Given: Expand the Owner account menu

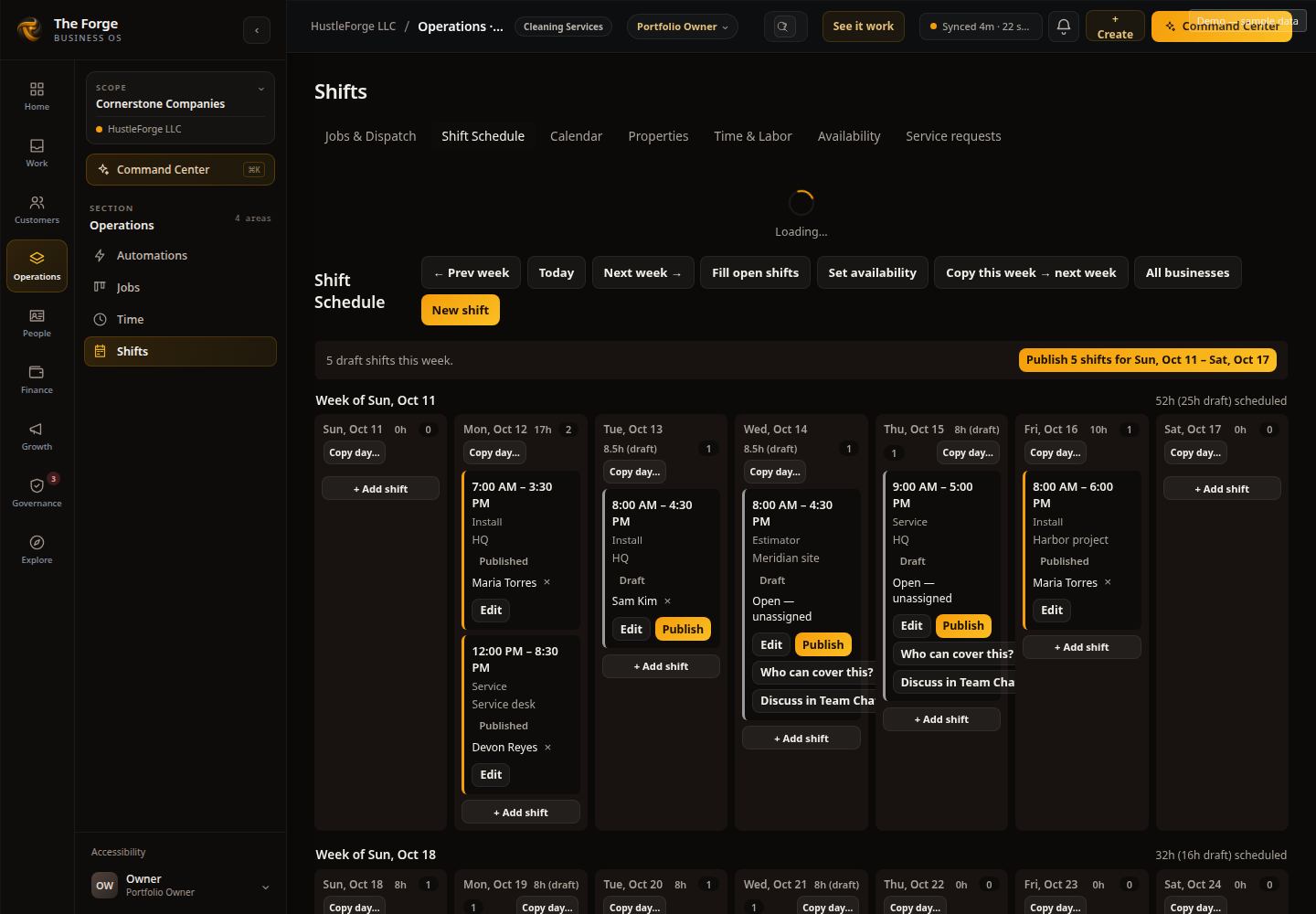Looking at the screenshot, I should (x=180, y=885).
